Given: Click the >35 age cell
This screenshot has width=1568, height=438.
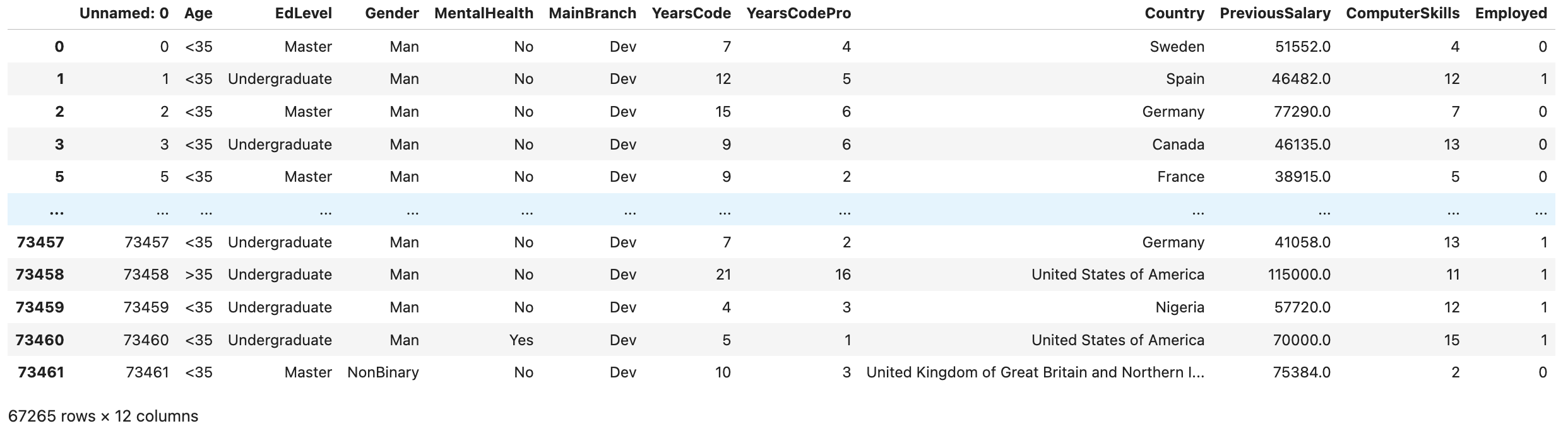Looking at the screenshot, I should (x=199, y=275).
